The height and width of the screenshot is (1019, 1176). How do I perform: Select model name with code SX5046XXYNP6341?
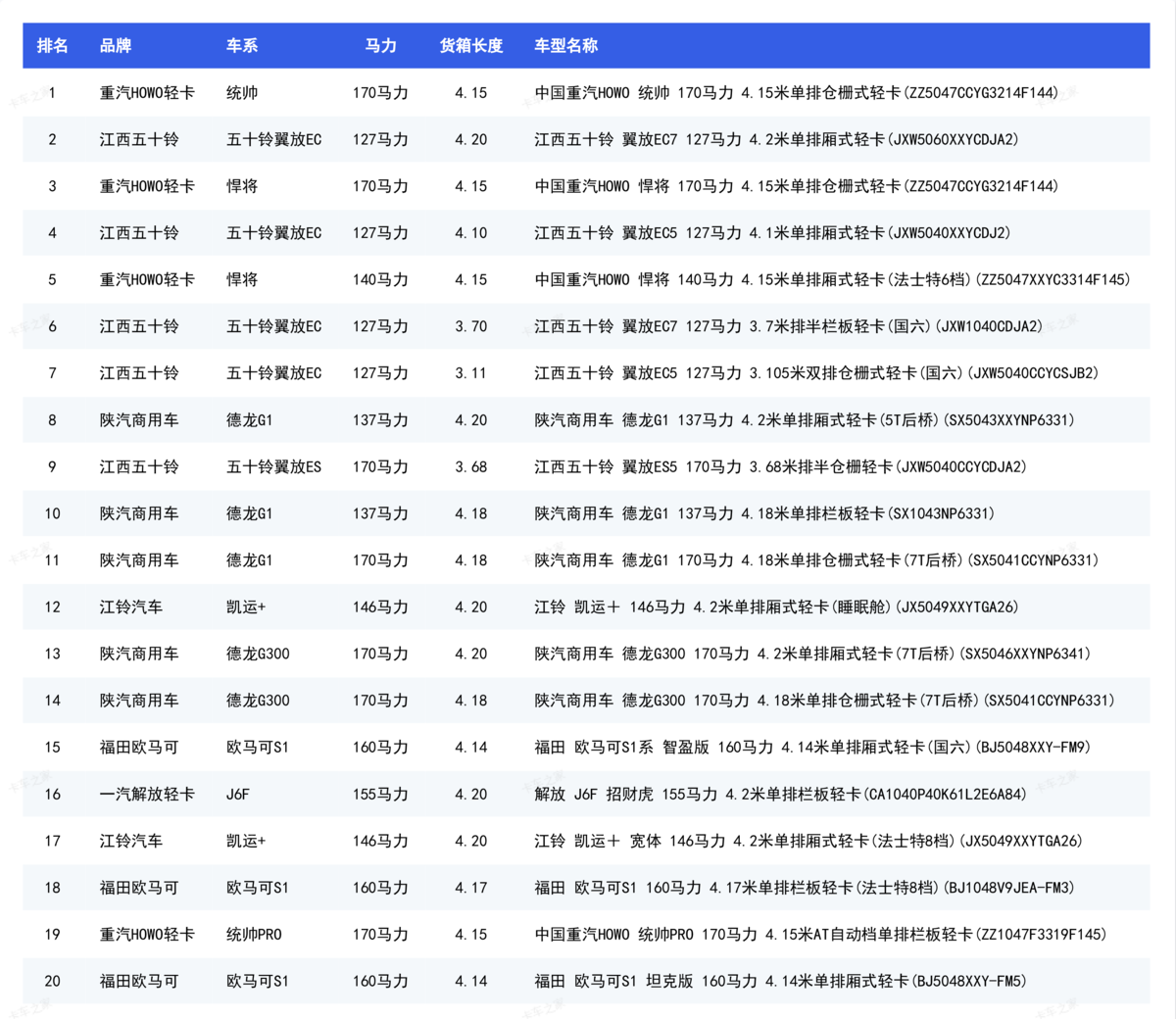pos(812,654)
